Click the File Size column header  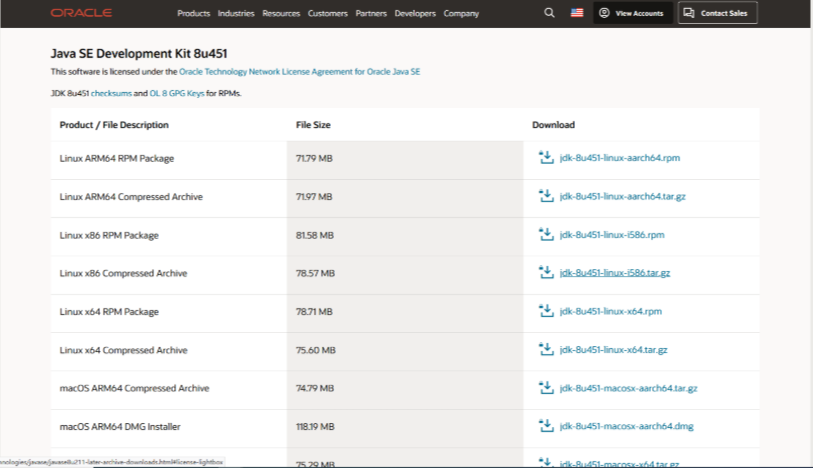coord(313,124)
